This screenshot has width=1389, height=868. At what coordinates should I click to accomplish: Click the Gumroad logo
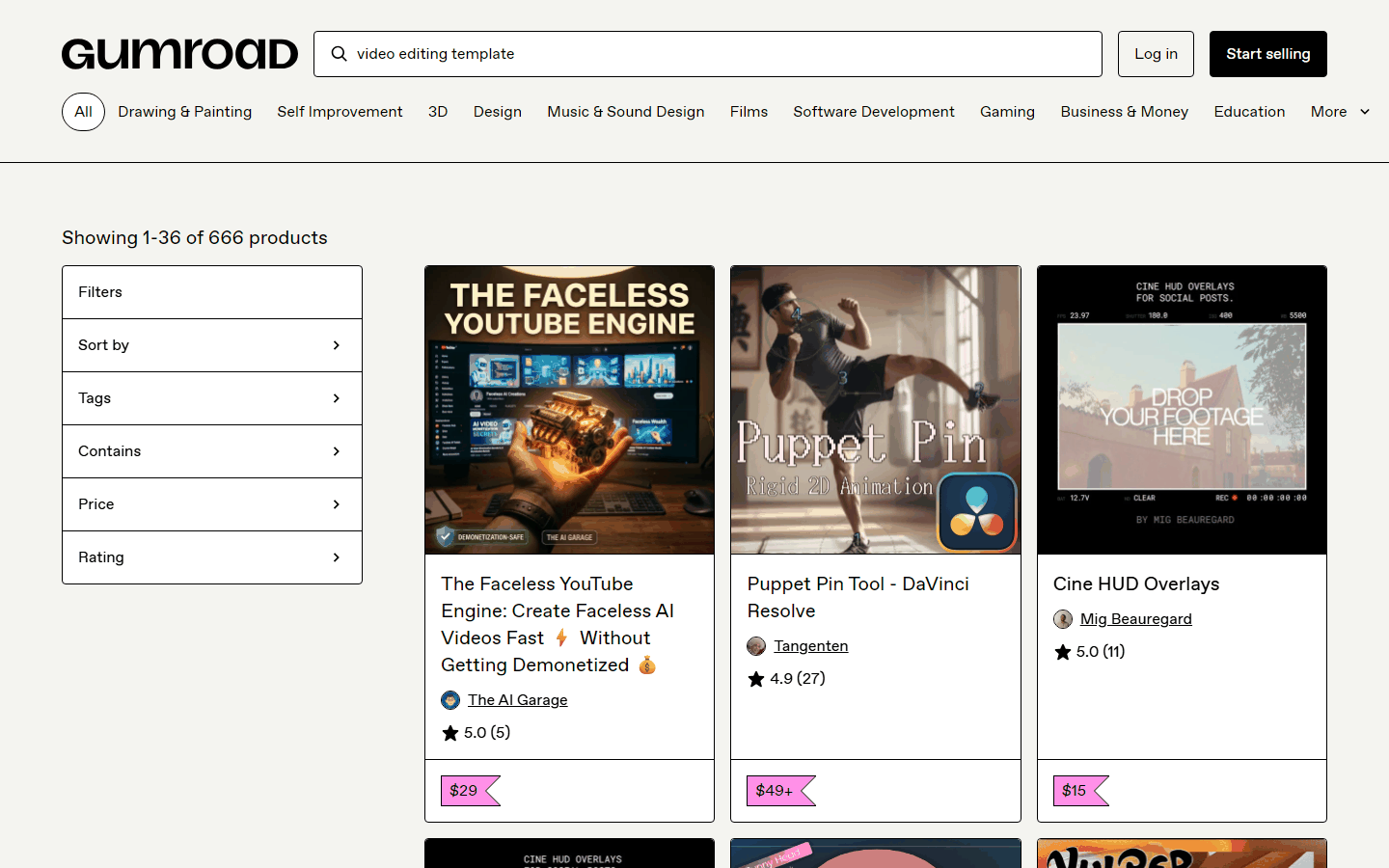180,54
